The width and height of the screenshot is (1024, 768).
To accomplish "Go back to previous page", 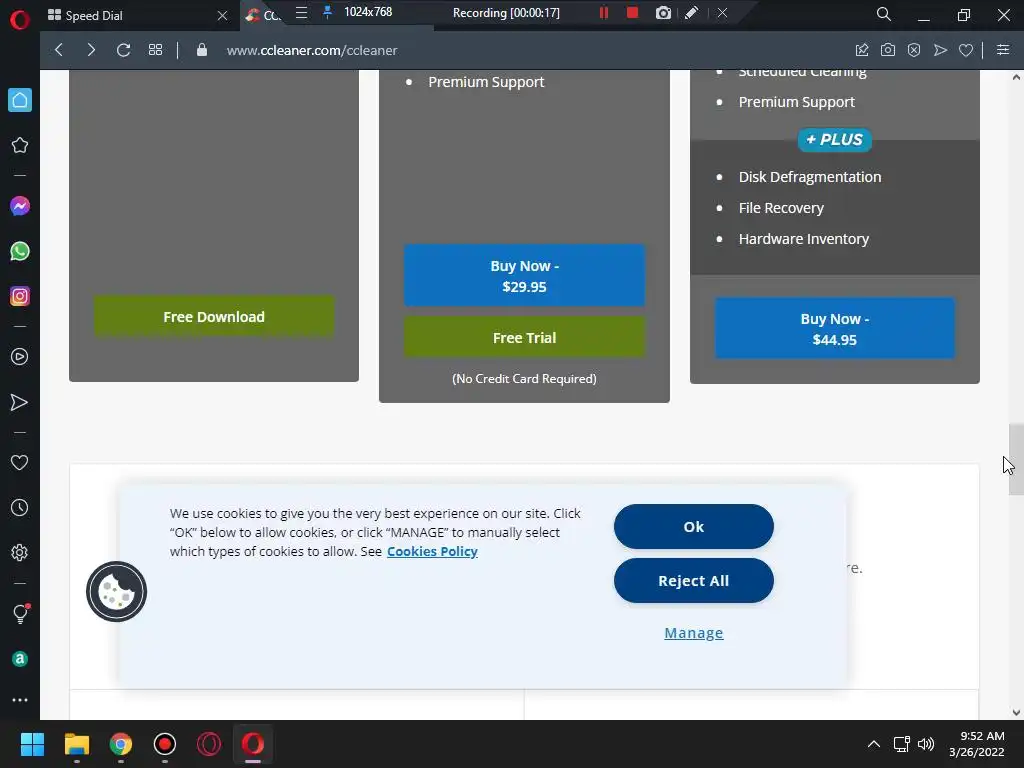I will (59, 50).
